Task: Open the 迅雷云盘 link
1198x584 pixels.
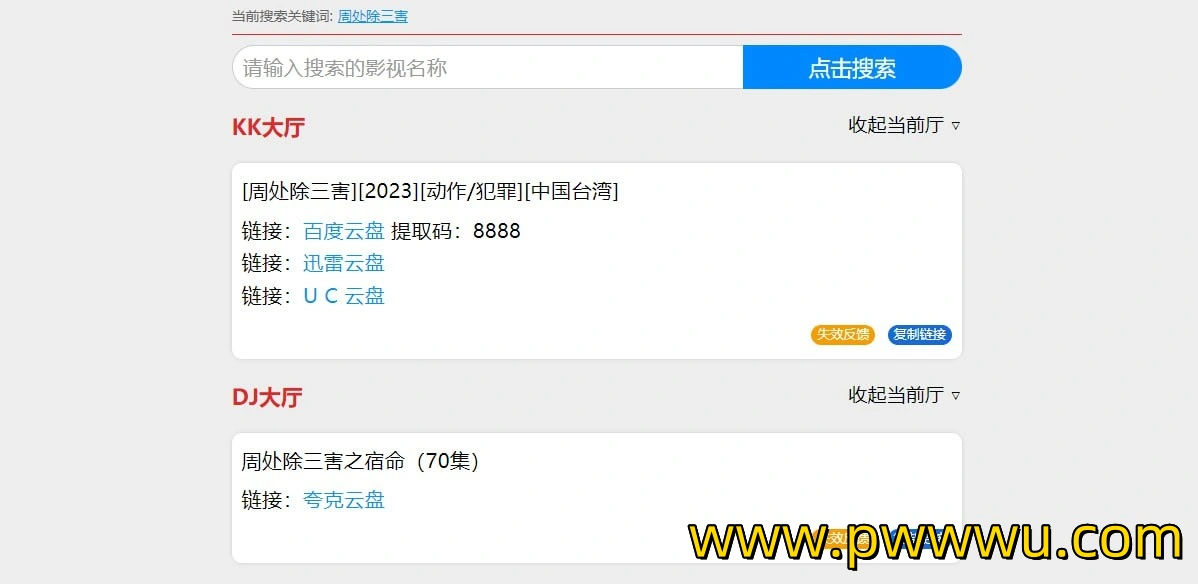Action: coord(344,263)
